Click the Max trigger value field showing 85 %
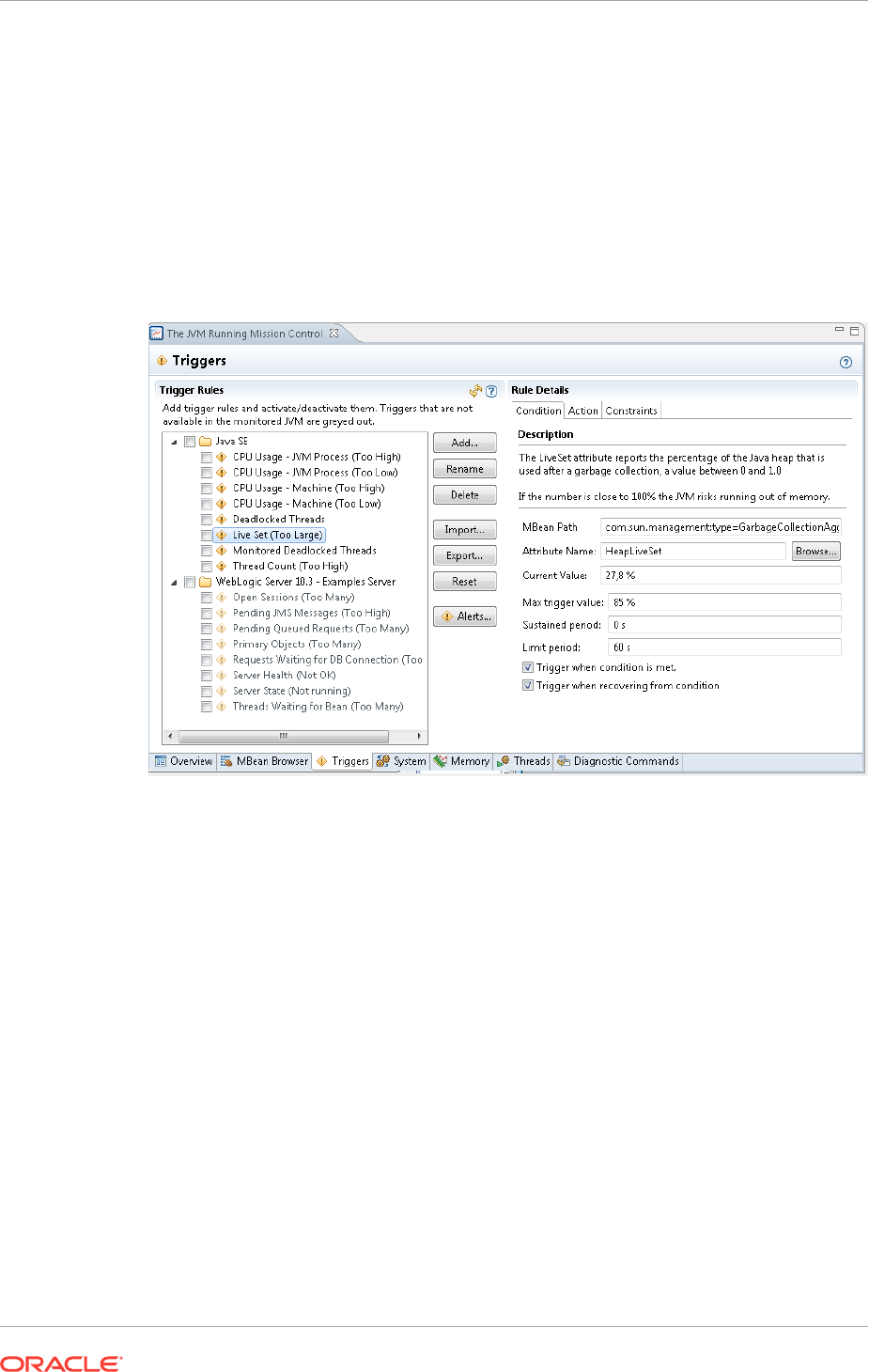The width and height of the screenshot is (869, 1372). click(724, 602)
